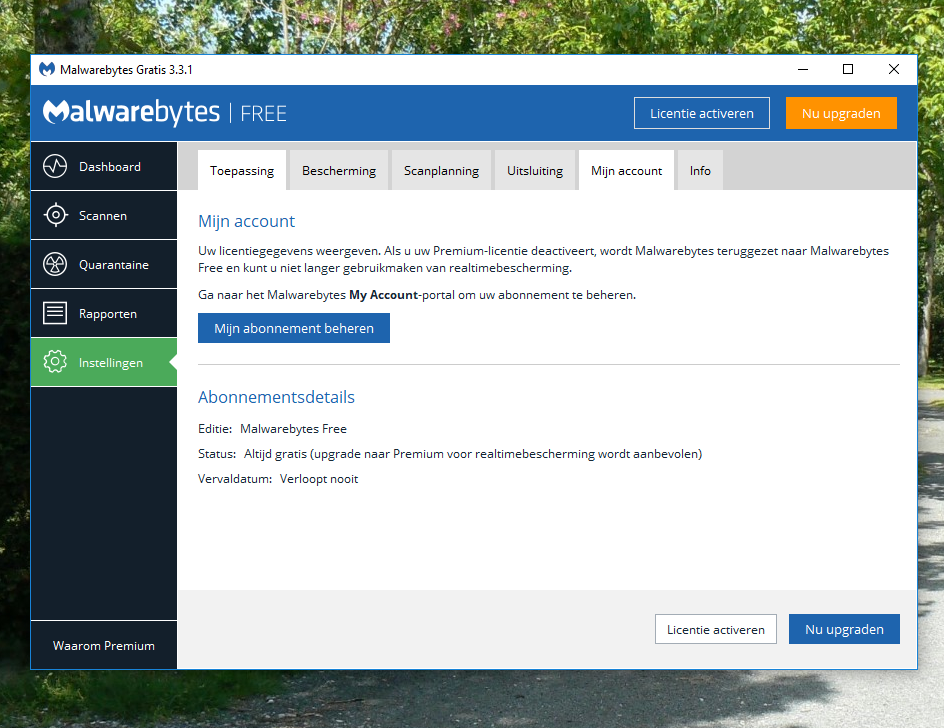This screenshot has width=944, height=728.
Task: Click the Quarantaine radiation icon
Action: (55, 264)
